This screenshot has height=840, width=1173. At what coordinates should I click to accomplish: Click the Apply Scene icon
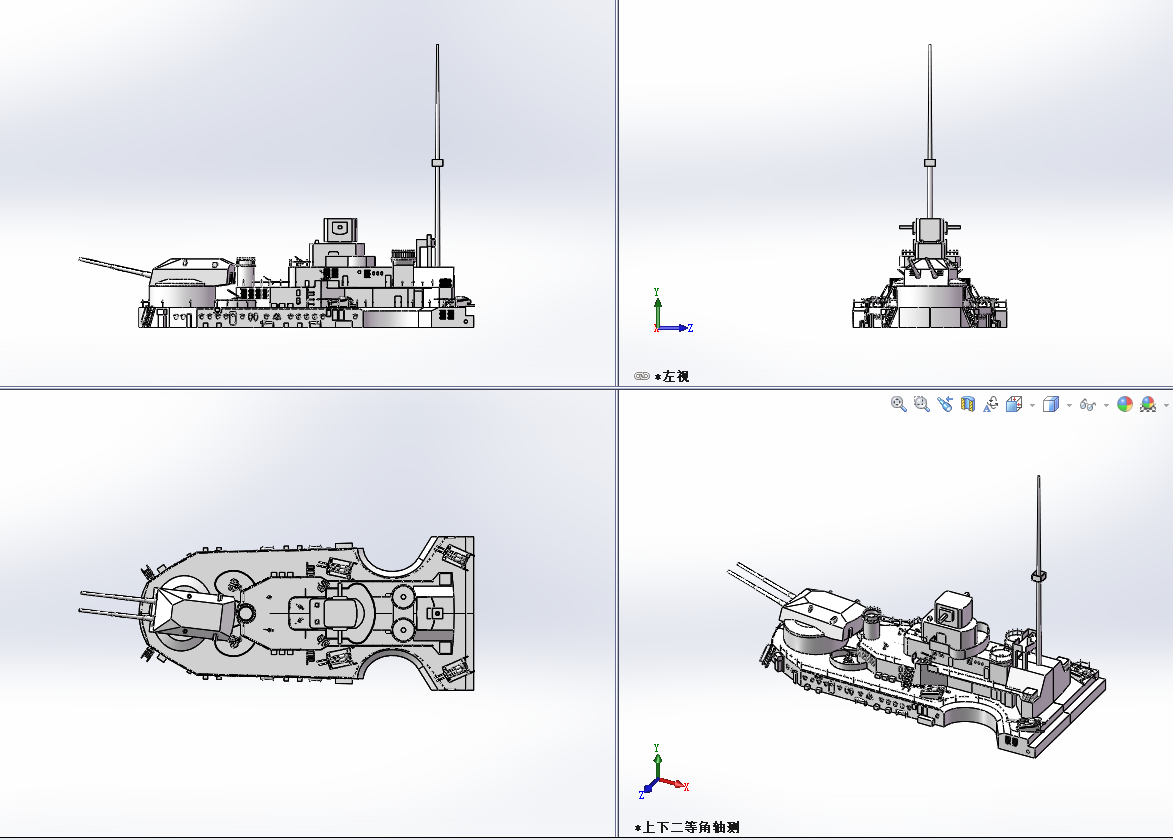pos(1148,405)
